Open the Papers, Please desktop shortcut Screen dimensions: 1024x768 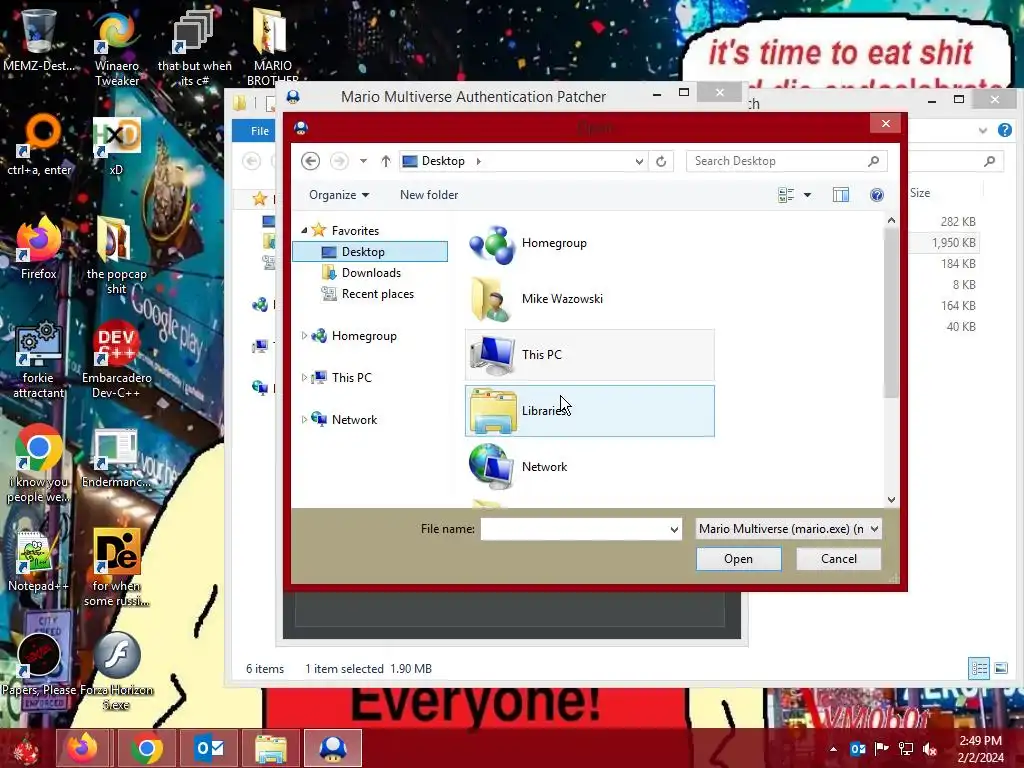tap(39, 665)
